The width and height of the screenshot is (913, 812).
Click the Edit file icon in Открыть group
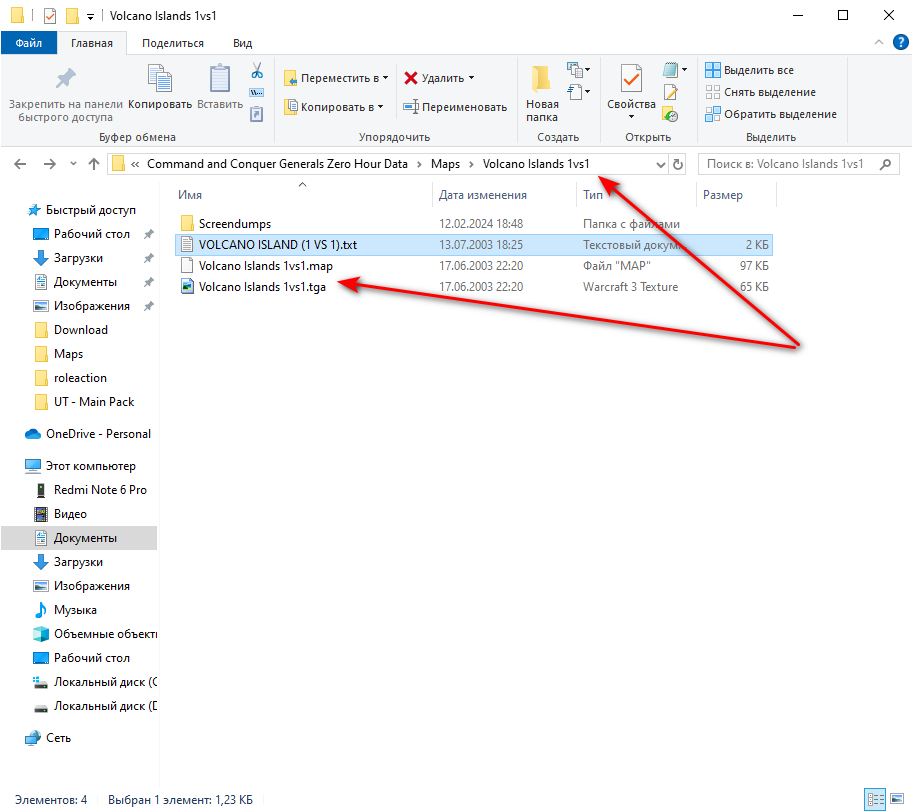tap(670, 93)
